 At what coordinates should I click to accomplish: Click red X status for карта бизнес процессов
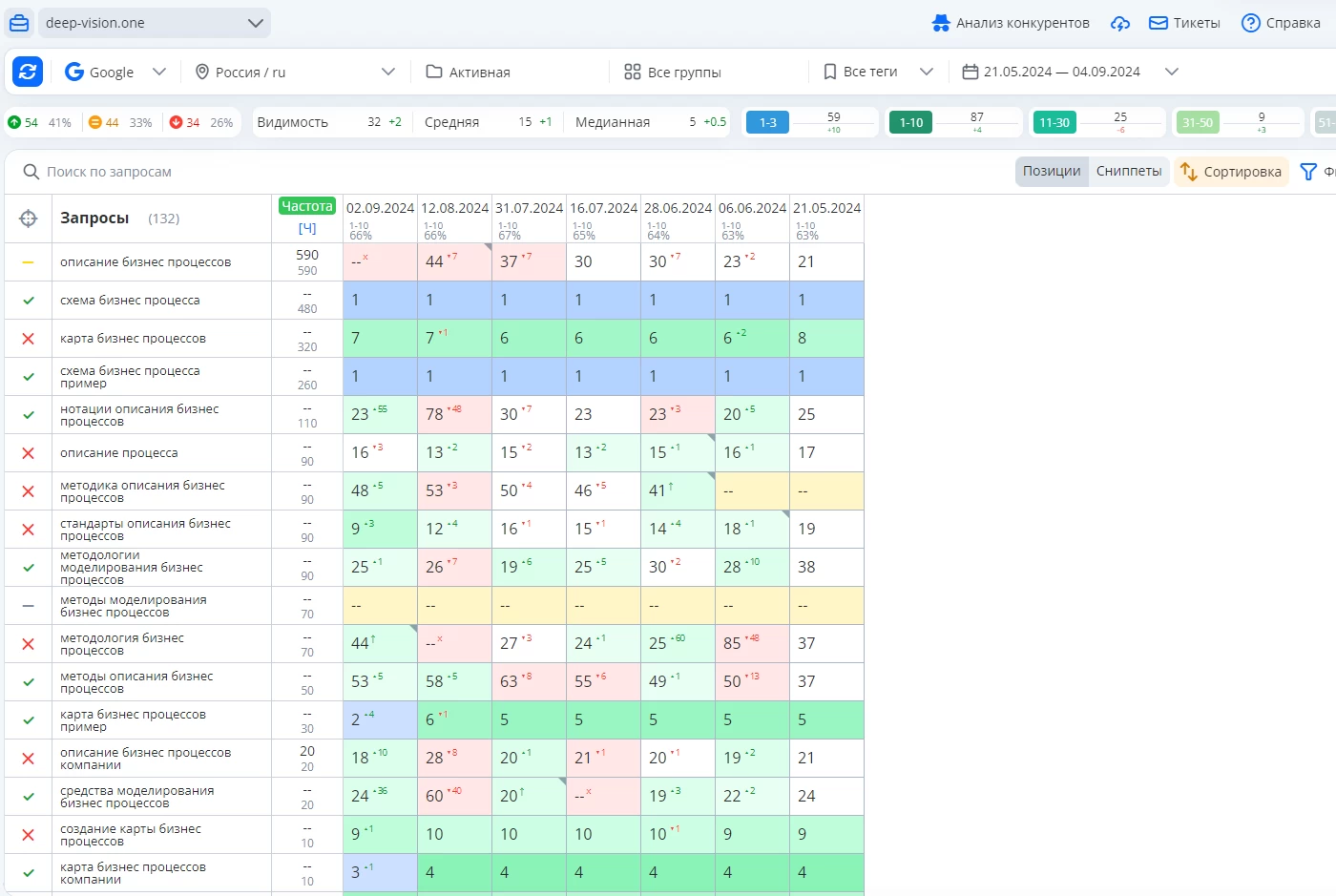click(x=29, y=339)
